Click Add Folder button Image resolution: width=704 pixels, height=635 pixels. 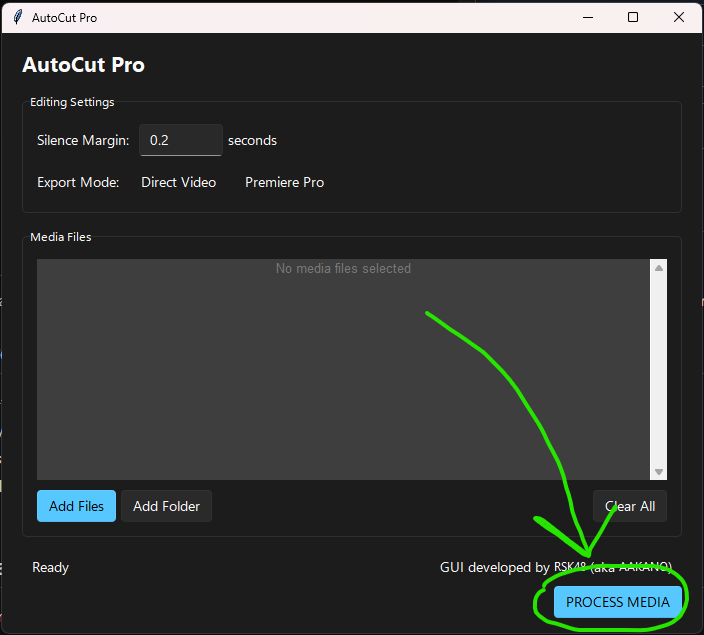point(167,506)
